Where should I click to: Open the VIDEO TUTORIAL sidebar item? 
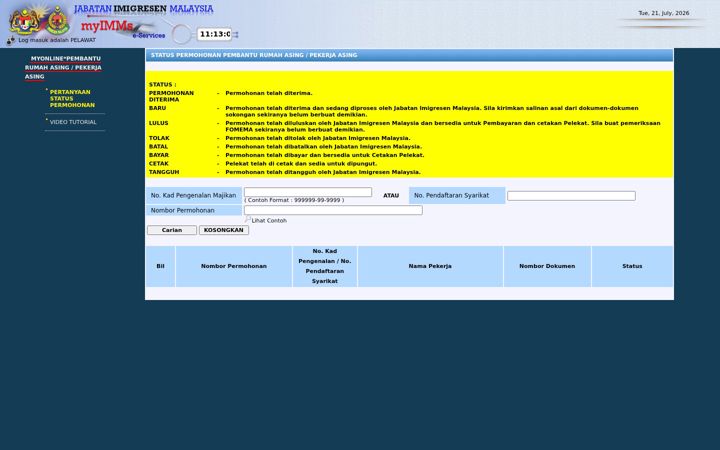coord(73,122)
